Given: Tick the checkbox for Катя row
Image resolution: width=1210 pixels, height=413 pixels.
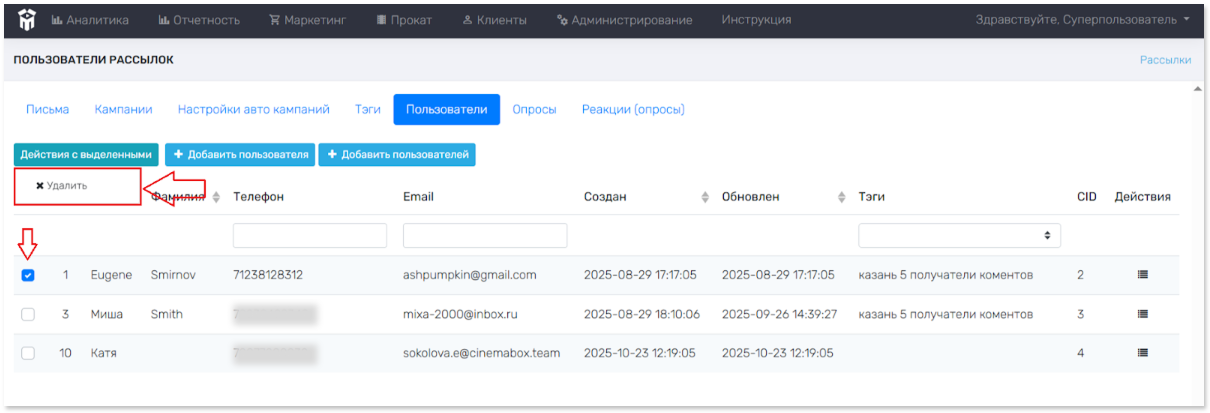Looking at the screenshot, I should point(28,353).
